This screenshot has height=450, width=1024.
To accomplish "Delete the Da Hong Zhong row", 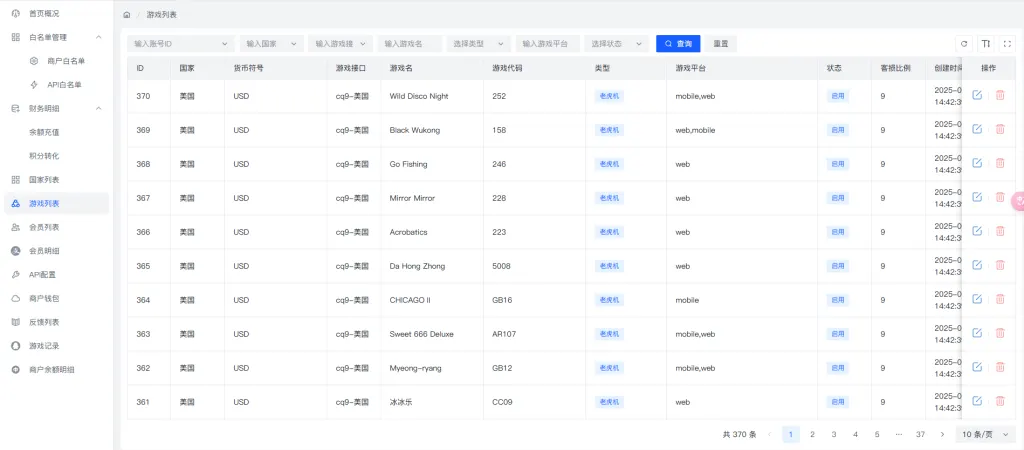I will 1000,265.
